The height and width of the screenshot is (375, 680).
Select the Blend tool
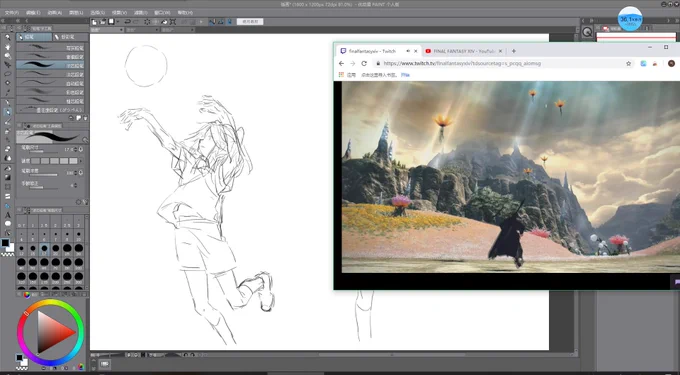pyautogui.click(x=7, y=158)
